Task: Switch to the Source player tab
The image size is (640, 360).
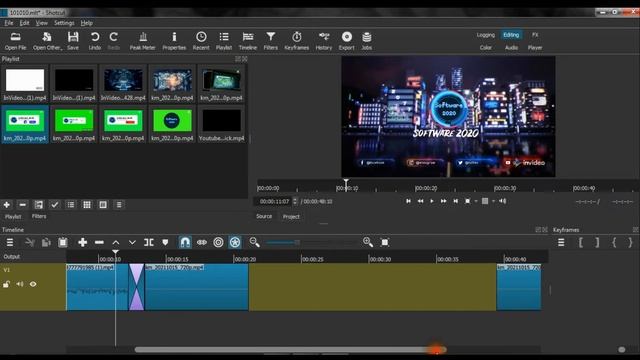Action: point(264,216)
